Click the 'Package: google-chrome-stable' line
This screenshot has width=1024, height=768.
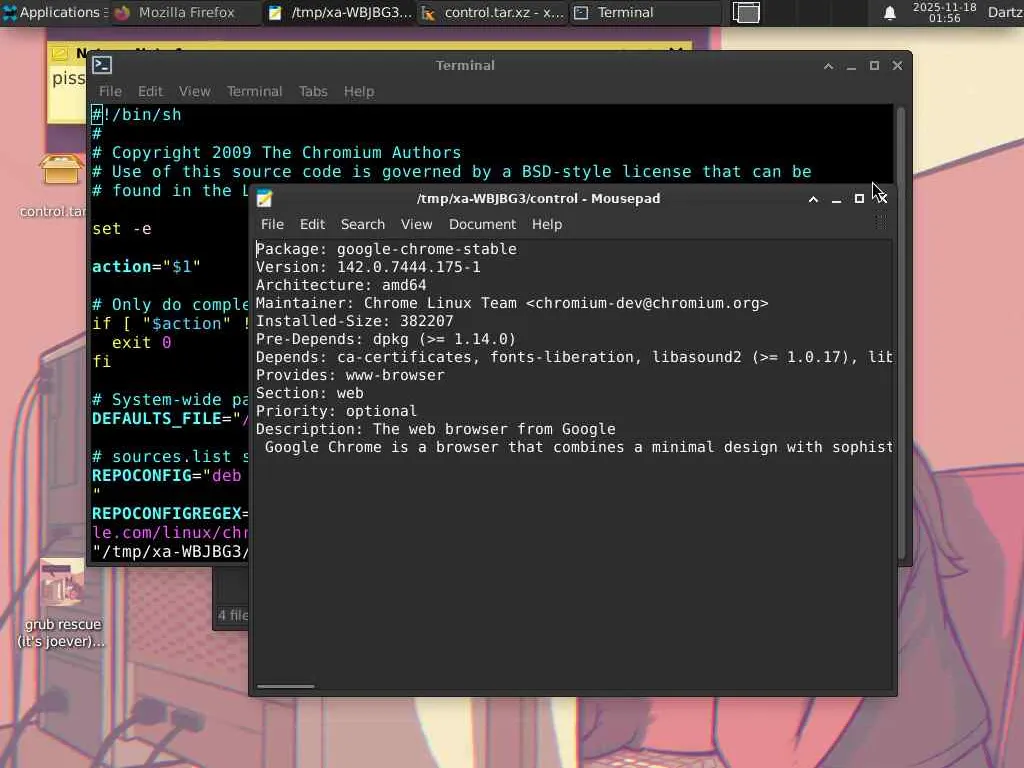(386, 249)
